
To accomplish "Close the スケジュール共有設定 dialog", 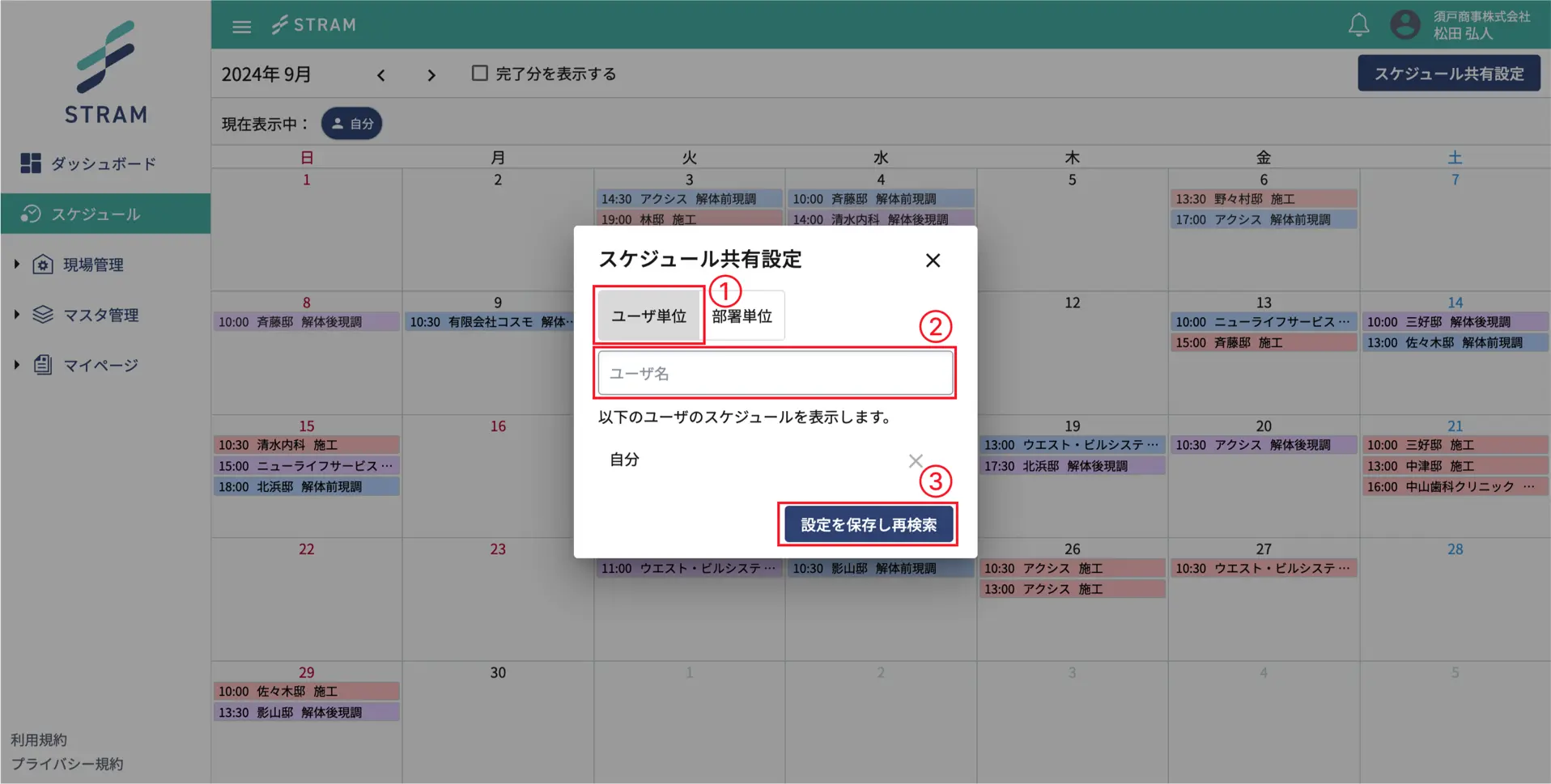I will point(933,261).
